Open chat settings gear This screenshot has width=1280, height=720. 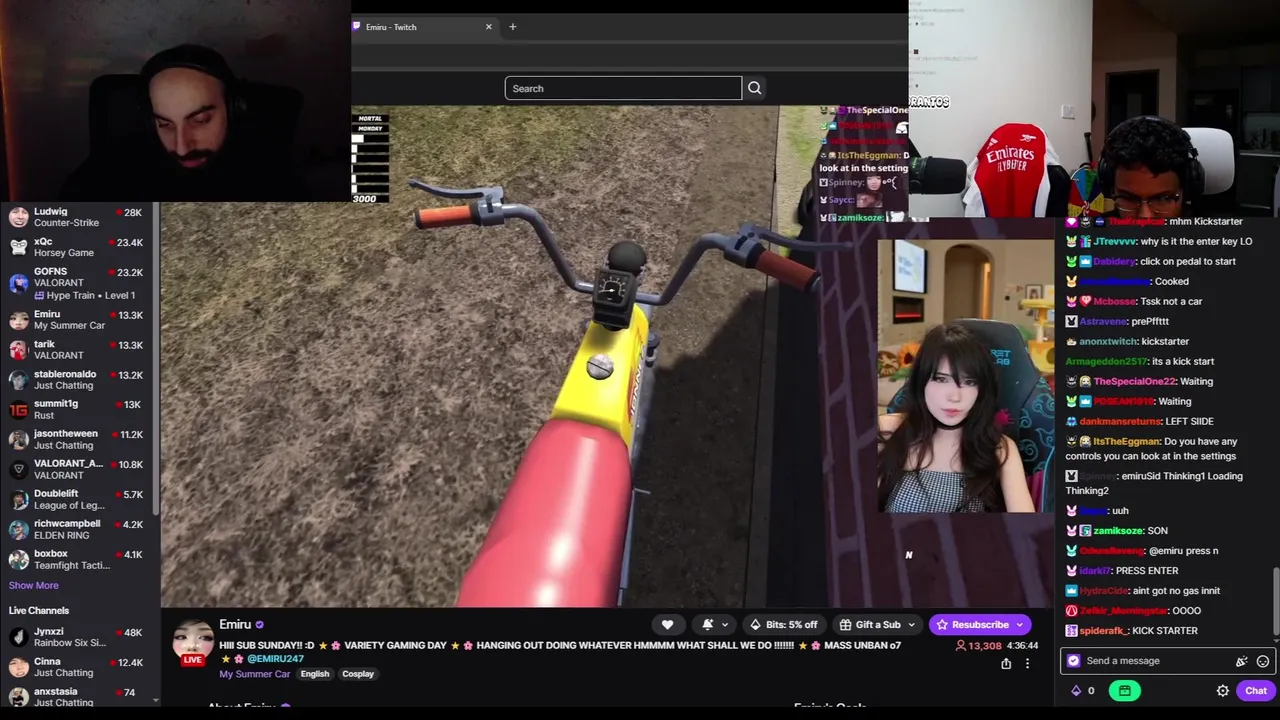click(x=1222, y=691)
